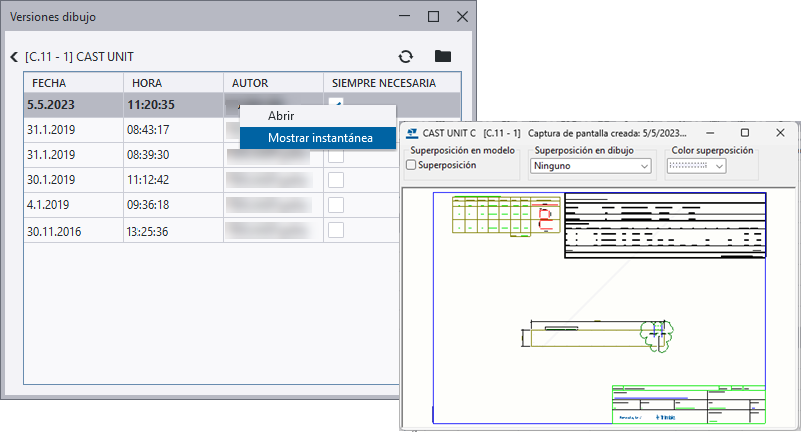This screenshot has width=801, height=432.
Task: Select Abrir from the context menu
Action: pyautogui.click(x=281, y=115)
